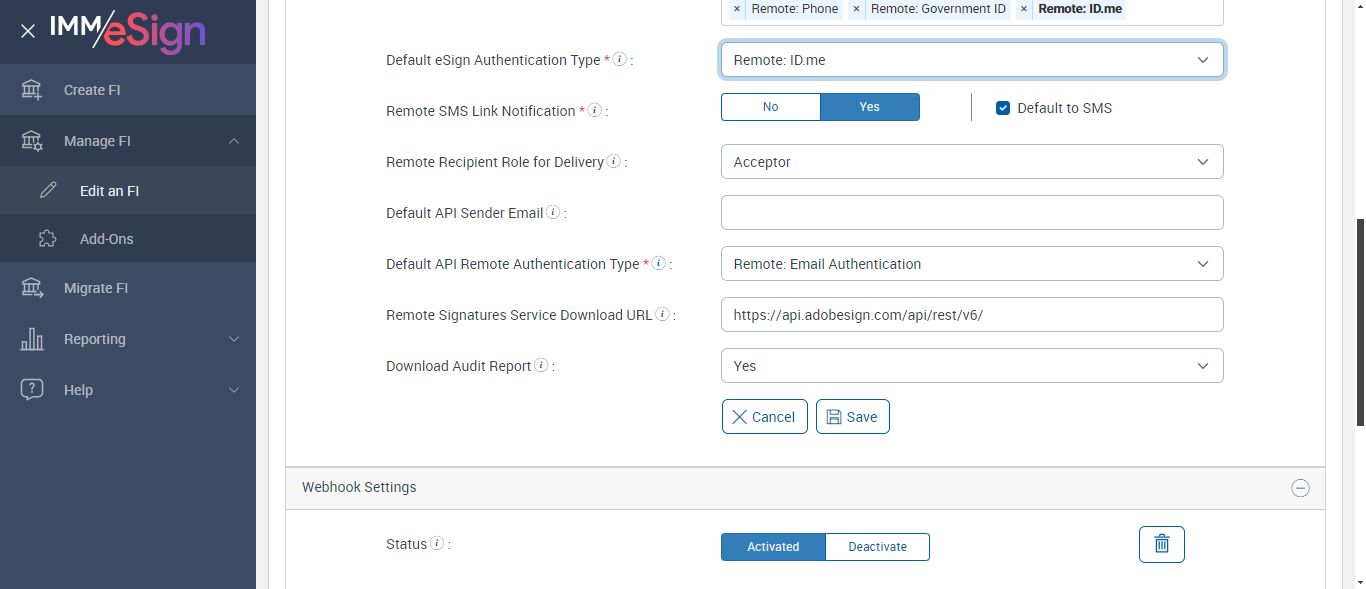Uncheck the Default to SMS checkbox

click(1003, 108)
